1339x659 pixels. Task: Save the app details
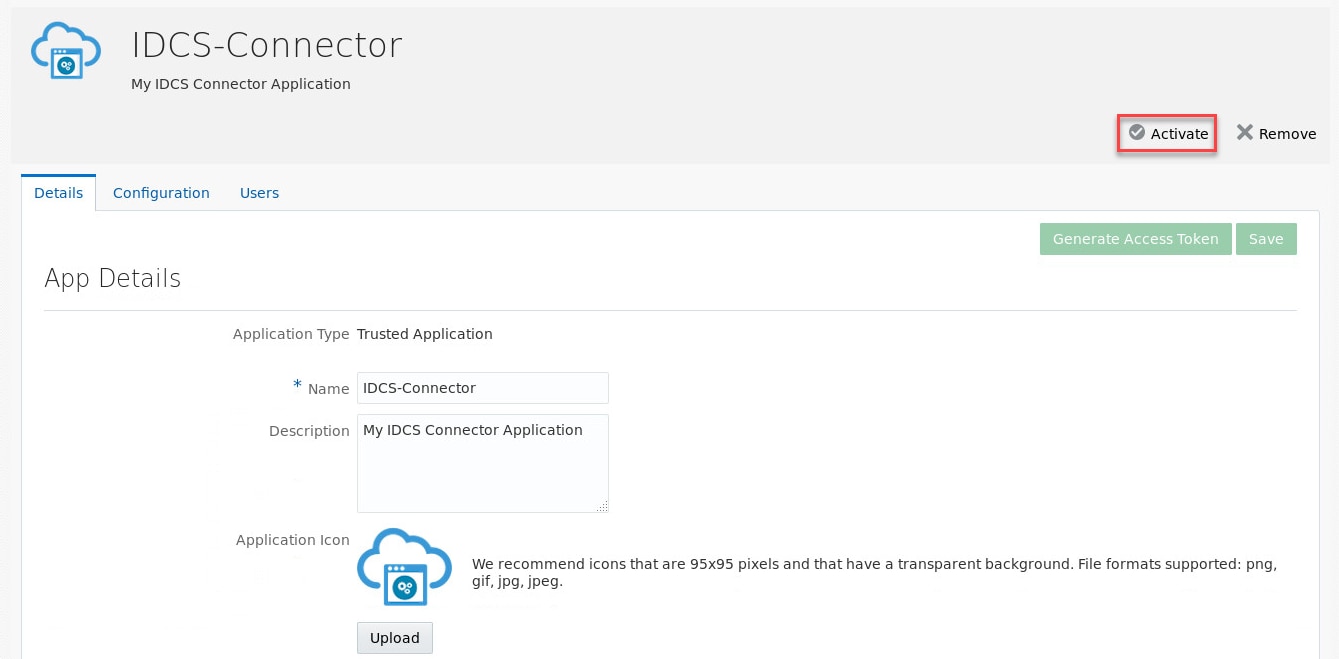[1265, 239]
